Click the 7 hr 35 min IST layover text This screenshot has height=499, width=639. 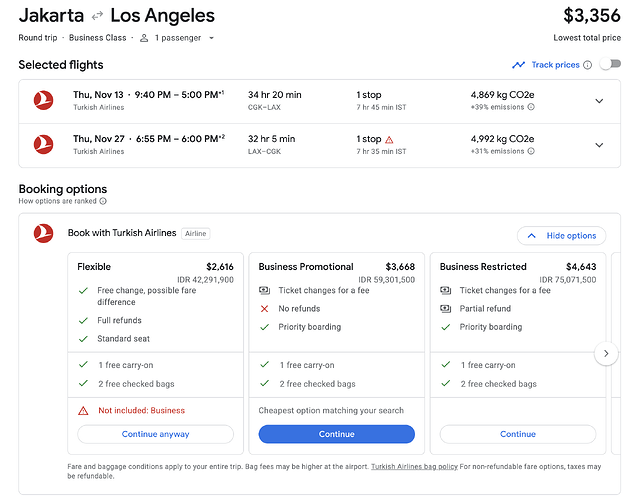[381, 151]
